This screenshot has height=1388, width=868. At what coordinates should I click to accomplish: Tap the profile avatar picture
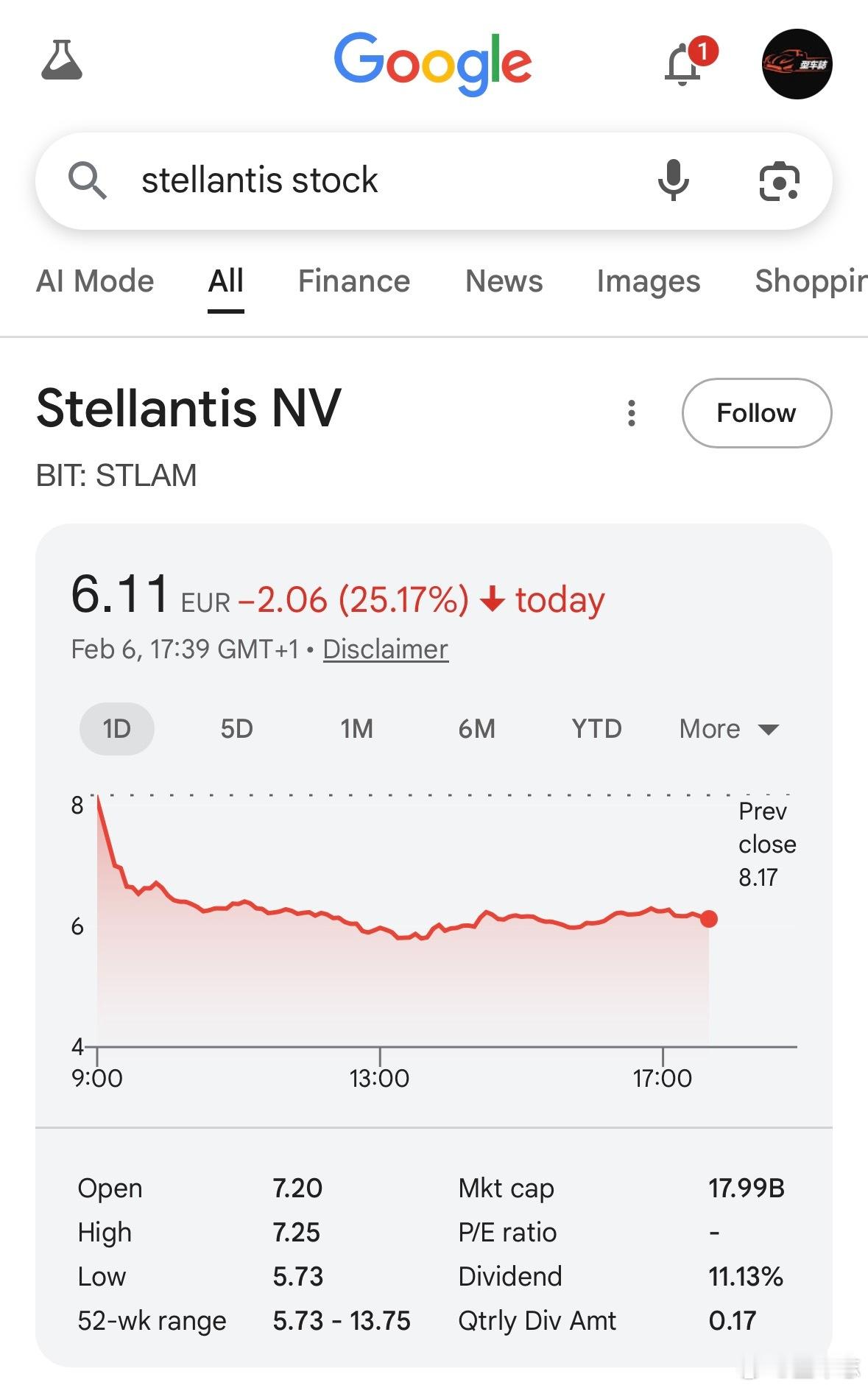(x=797, y=64)
